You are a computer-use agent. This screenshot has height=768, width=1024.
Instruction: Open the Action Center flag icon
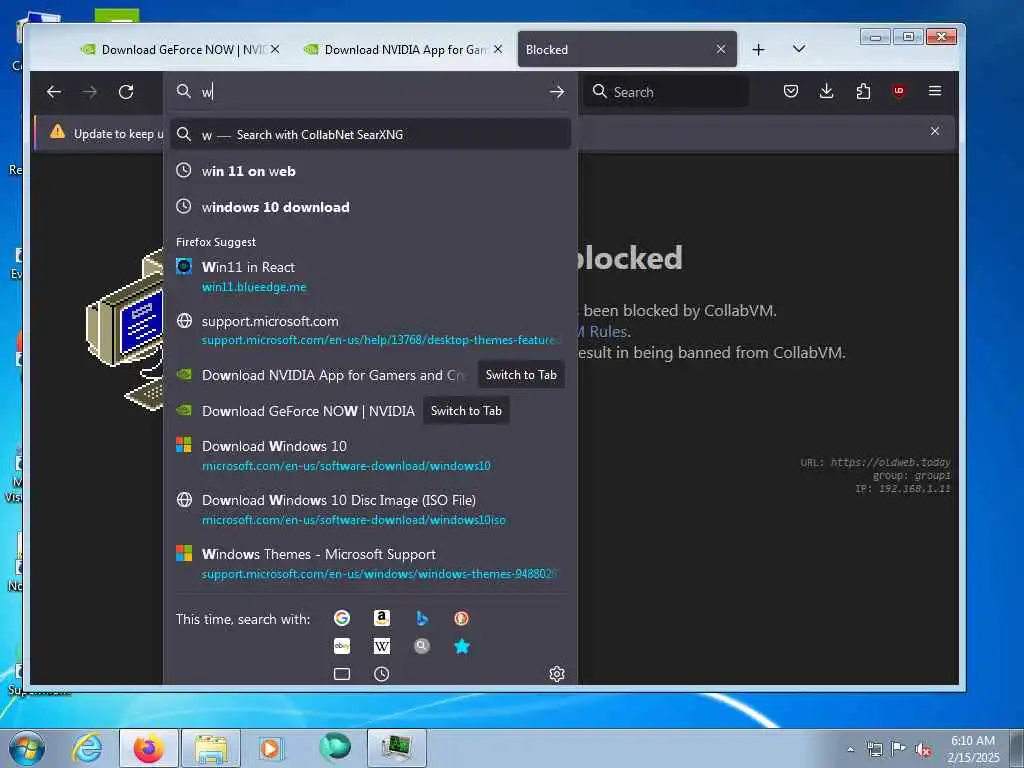[x=899, y=749]
